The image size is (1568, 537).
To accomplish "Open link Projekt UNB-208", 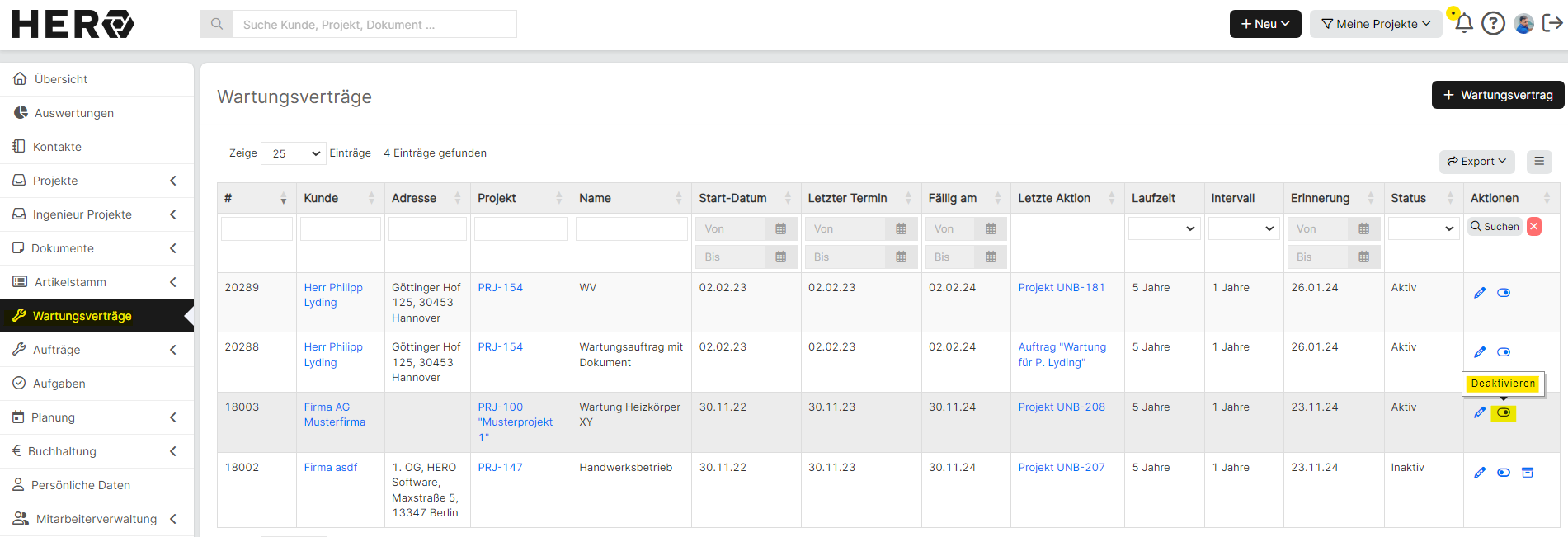I will (1061, 407).
